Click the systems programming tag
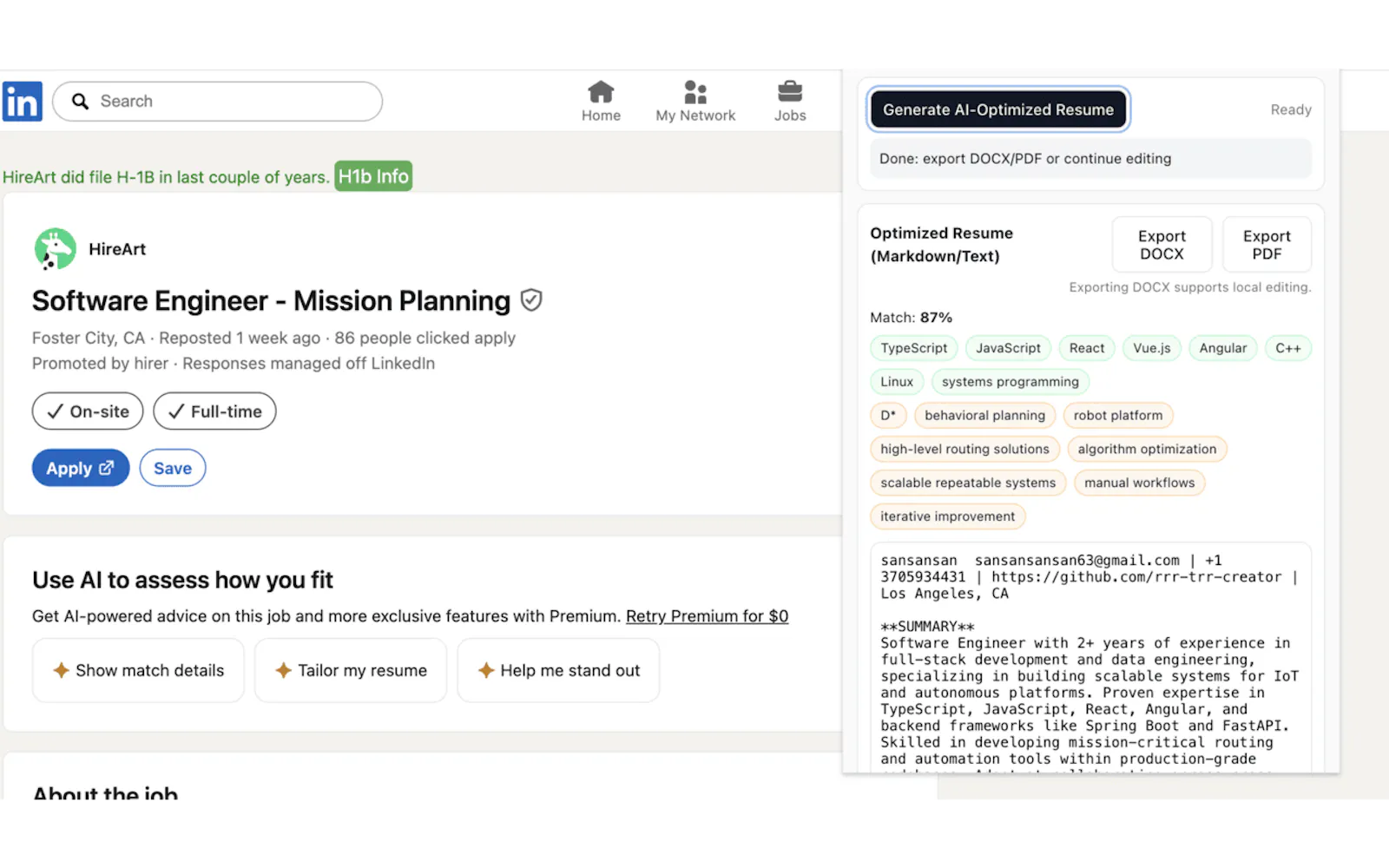 [1010, 382]
